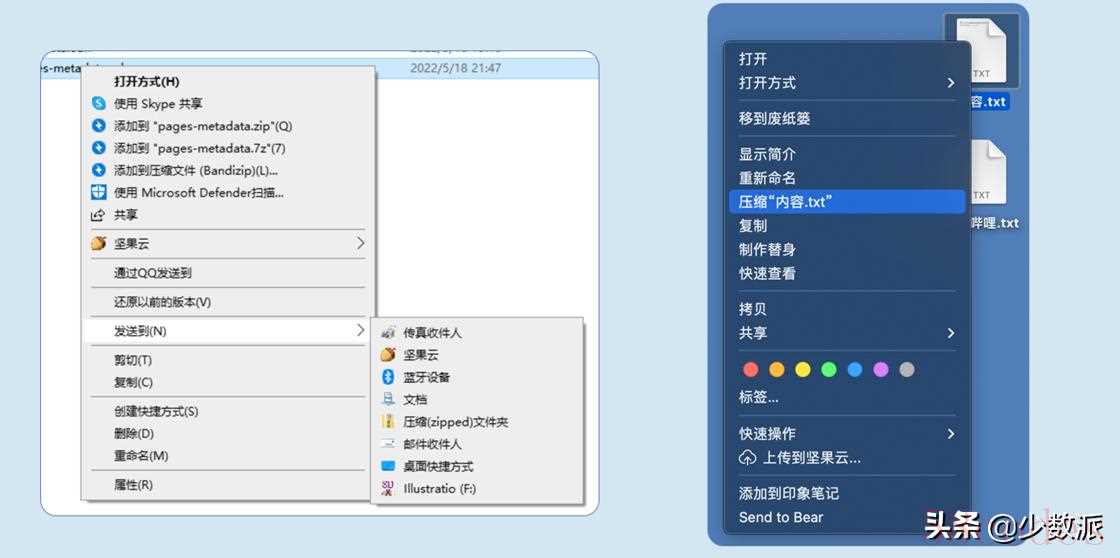
Task: Choose Send to Bear in Mac menu
Action: (x=781, y=517)
